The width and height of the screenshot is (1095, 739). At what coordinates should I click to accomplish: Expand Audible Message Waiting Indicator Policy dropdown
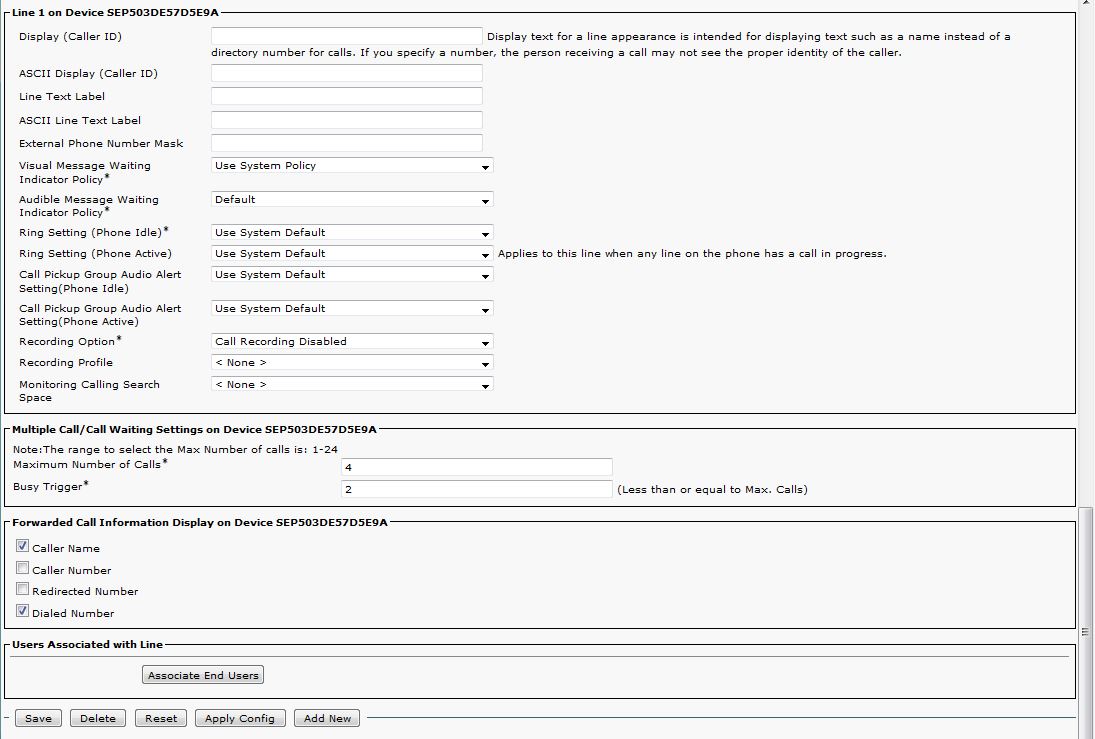point(352,200)
